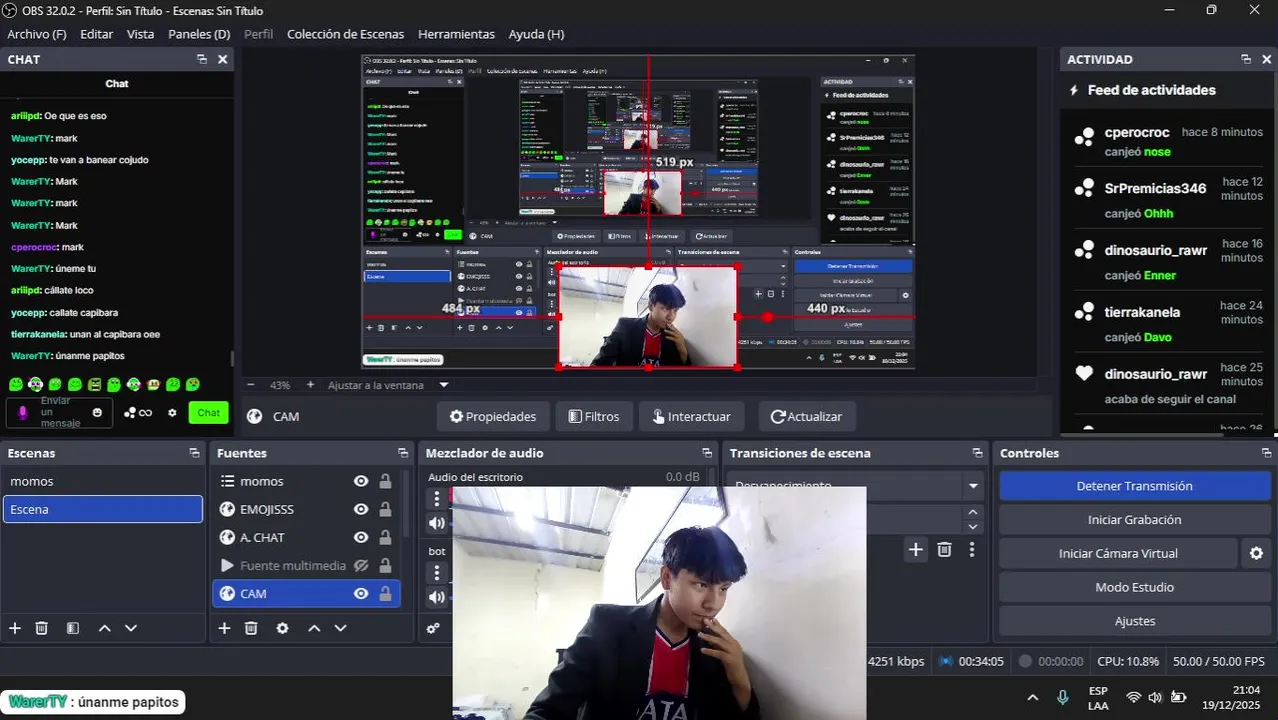Toggle lock on the CAM source
The height and width of the screenshot is (720, 1278).
385,593
